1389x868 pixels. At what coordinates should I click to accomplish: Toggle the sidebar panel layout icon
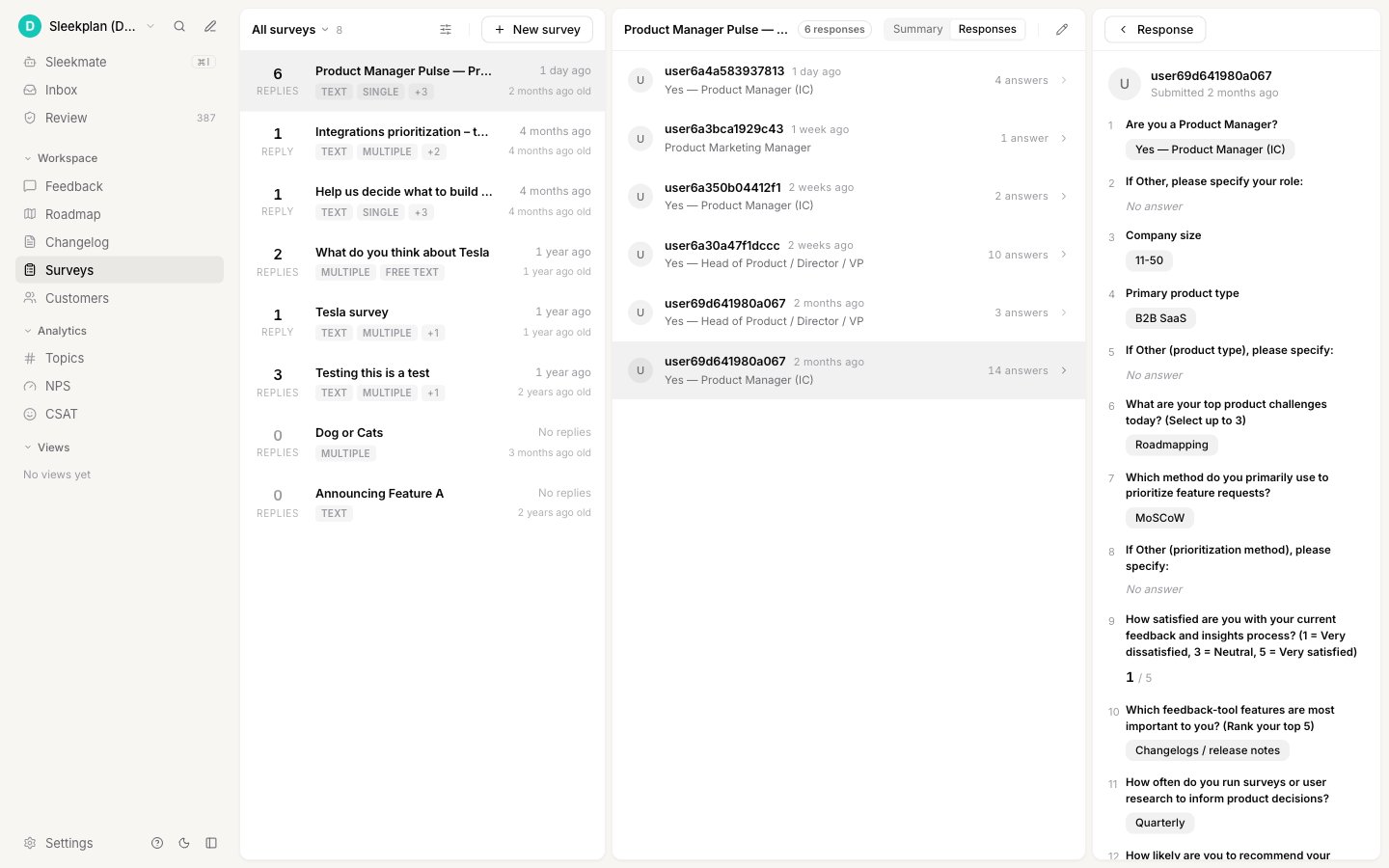(x=211, y=843)
